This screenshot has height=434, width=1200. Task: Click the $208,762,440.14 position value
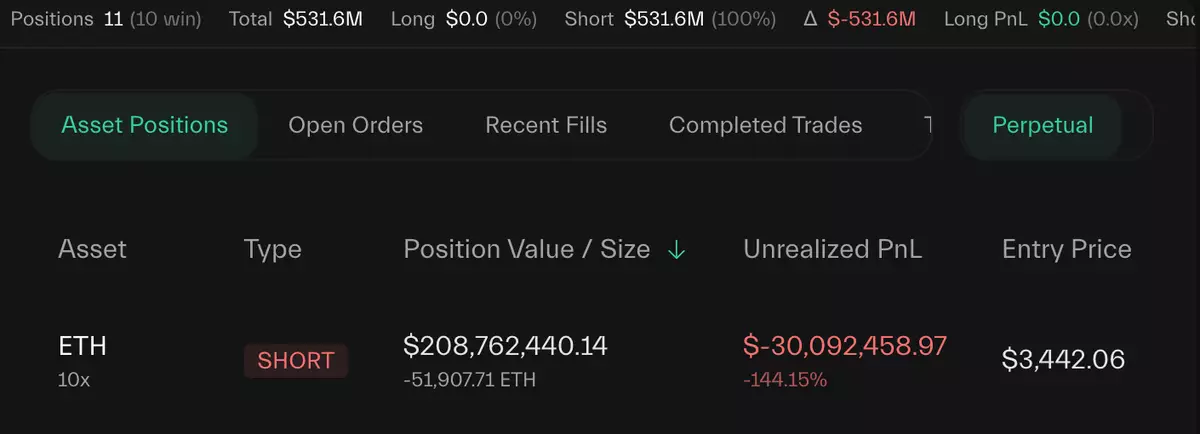[x=505, y=346]
